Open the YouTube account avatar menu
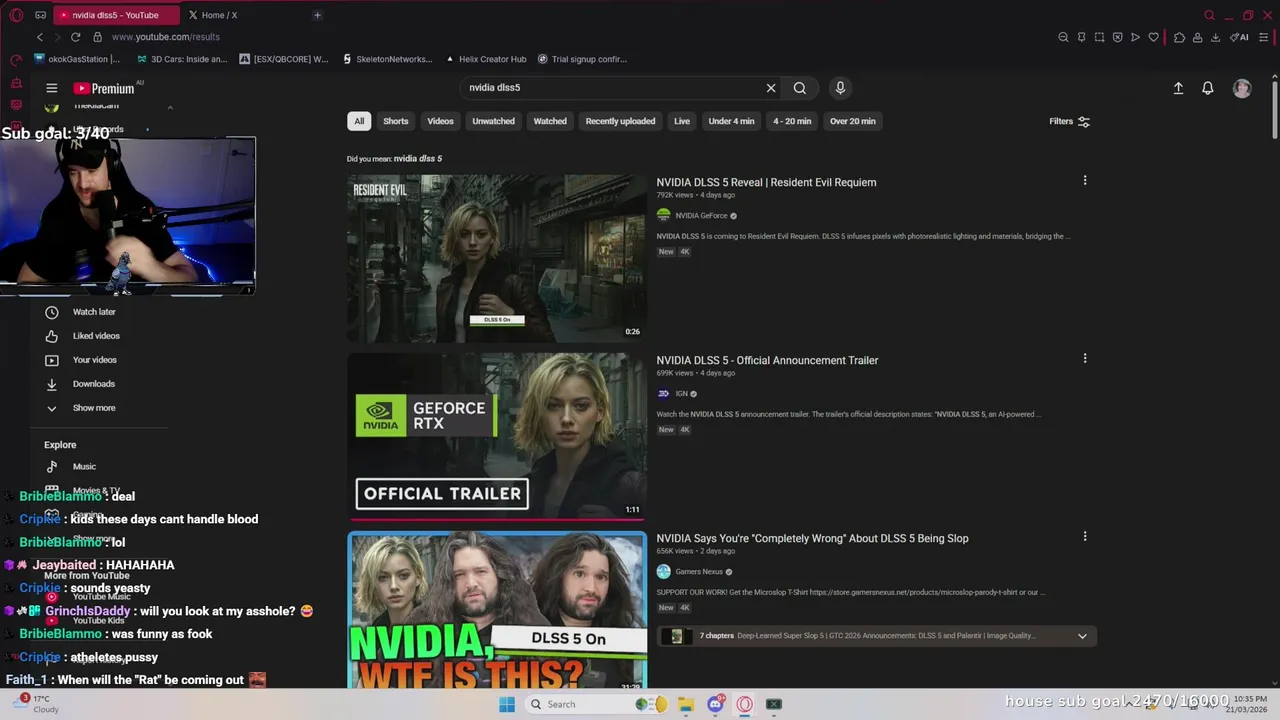Screen dimensions: 1280x720 (1242, 88)
